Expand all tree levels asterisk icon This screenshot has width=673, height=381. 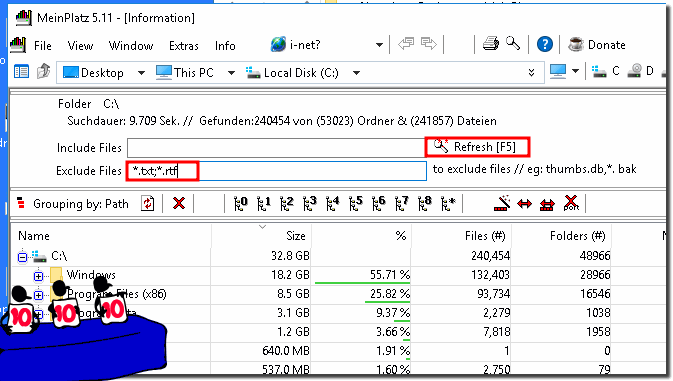coord(448,203)
